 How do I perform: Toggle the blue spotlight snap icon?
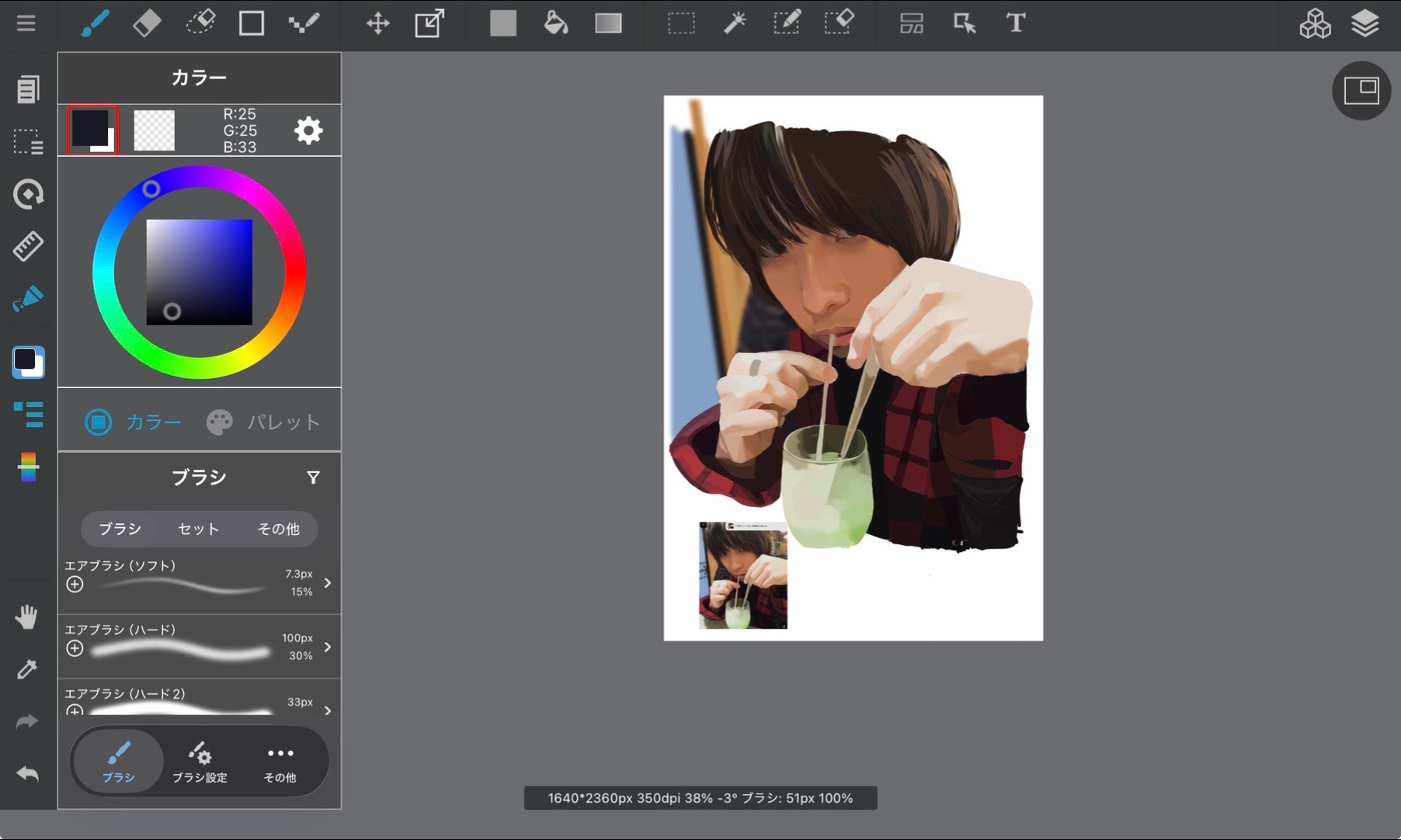28,299
